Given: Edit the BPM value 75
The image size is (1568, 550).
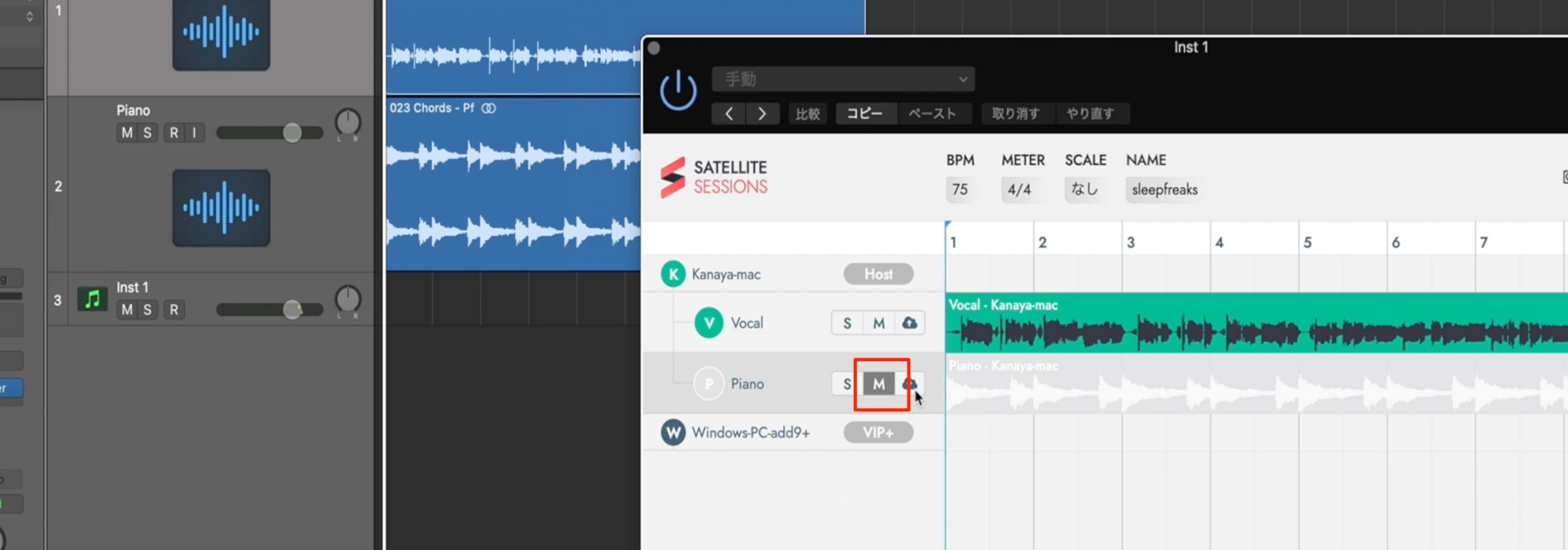Looking at the screenshot, I should (x=960, y=190).
